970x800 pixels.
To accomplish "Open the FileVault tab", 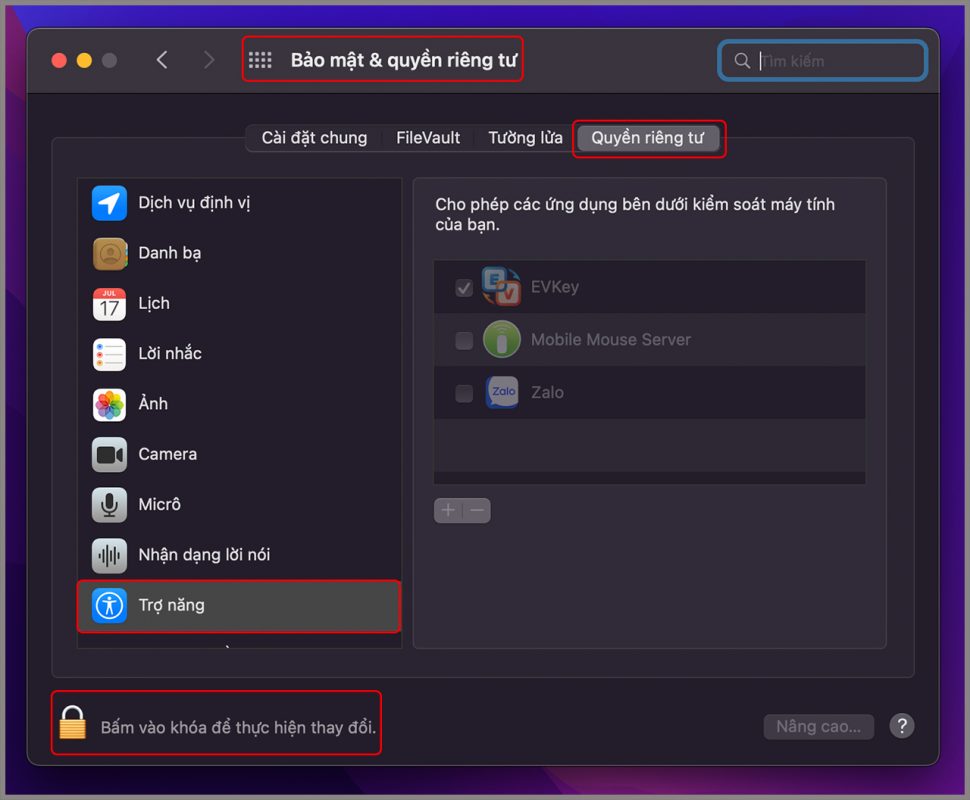I will click(x=428, y=138).
